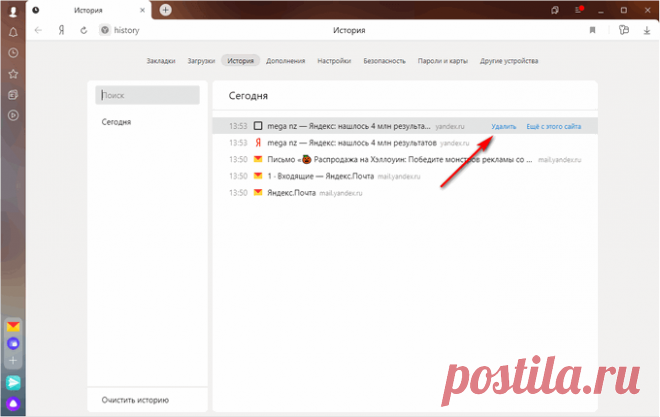Open the downloads arrow icon

click(x=647, y=30)
